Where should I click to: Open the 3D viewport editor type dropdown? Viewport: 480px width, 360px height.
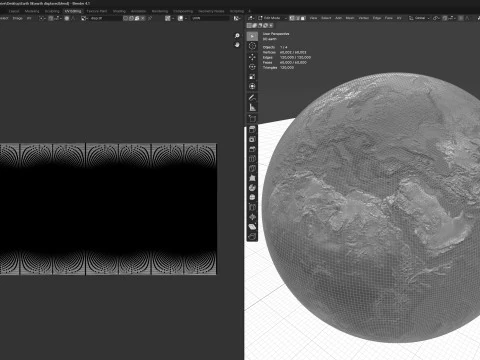[x=251, y=18]
